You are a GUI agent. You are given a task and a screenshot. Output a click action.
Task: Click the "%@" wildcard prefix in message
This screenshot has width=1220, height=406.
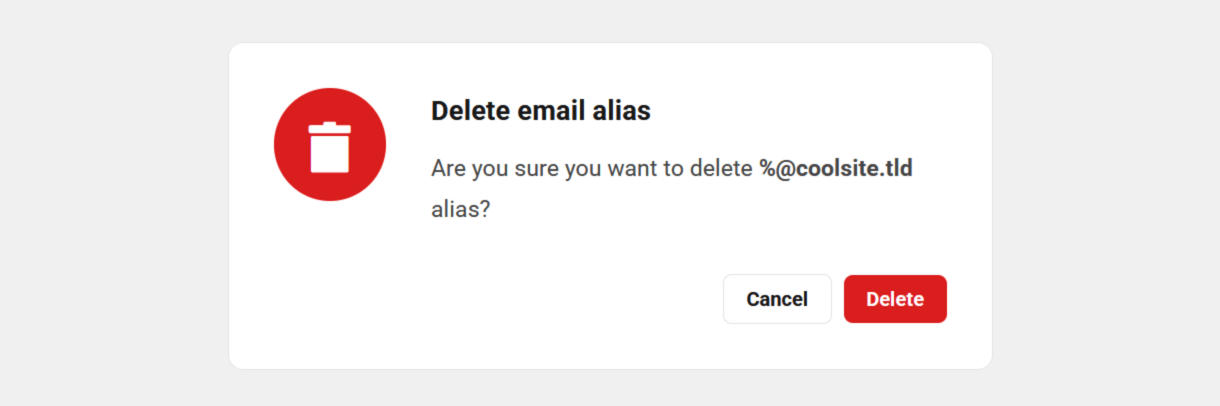[x=775, y=168]
